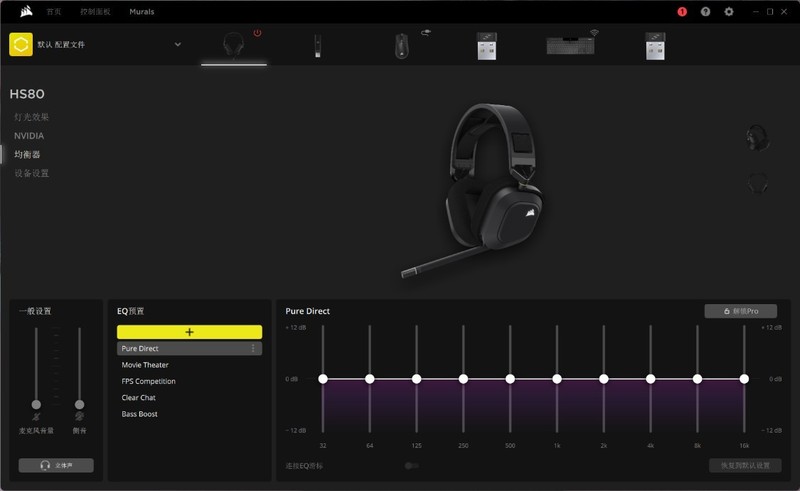Select the Bass Boost preset
The height and width of the screenshot is (491, 800).
[x=139, y=414]
